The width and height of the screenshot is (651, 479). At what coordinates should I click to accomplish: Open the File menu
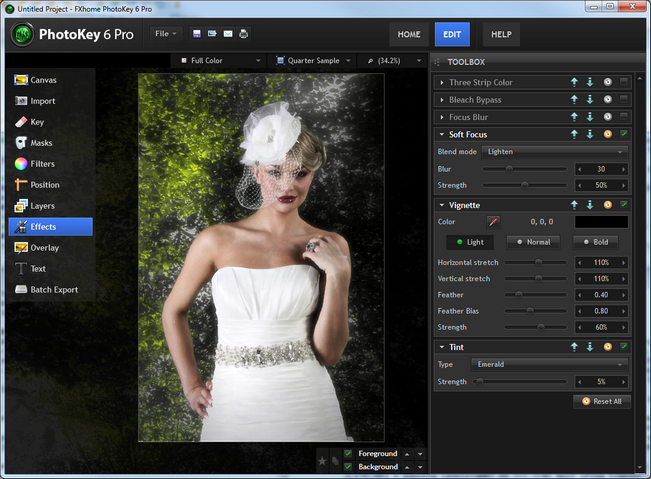pos(165,34)
